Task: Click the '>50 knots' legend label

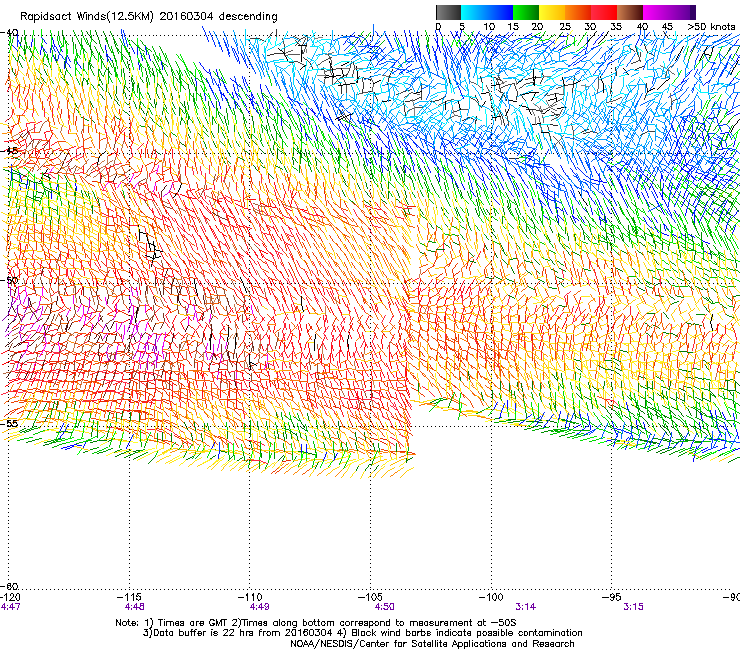Action: pos(711,27)
